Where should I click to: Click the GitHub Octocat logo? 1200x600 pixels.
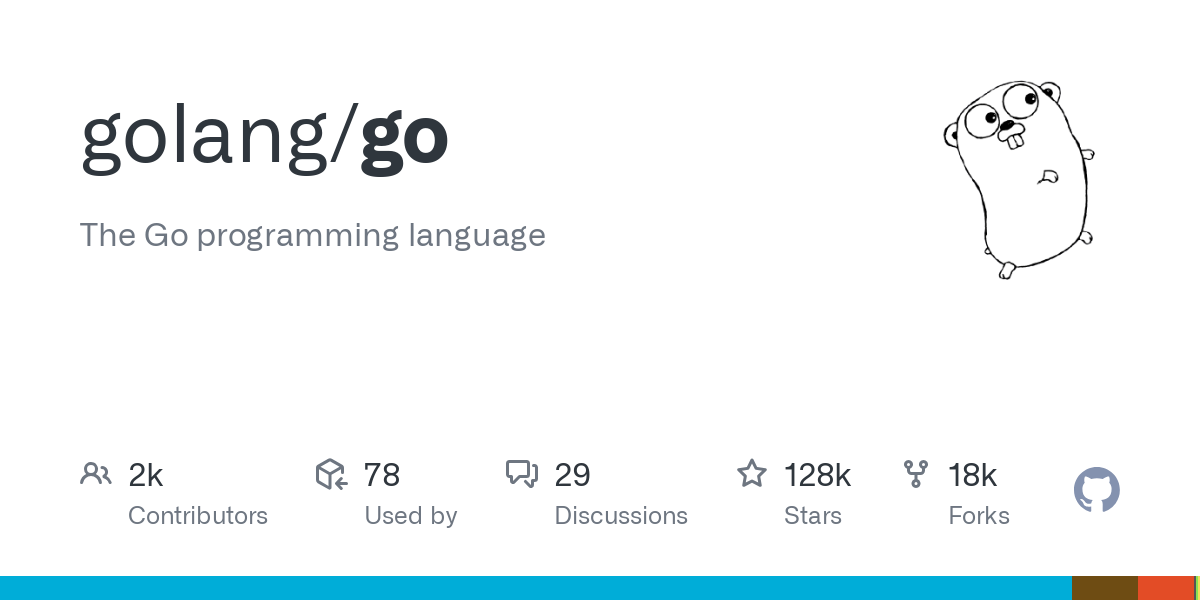pyautogui.click(x=1097, y=490)
